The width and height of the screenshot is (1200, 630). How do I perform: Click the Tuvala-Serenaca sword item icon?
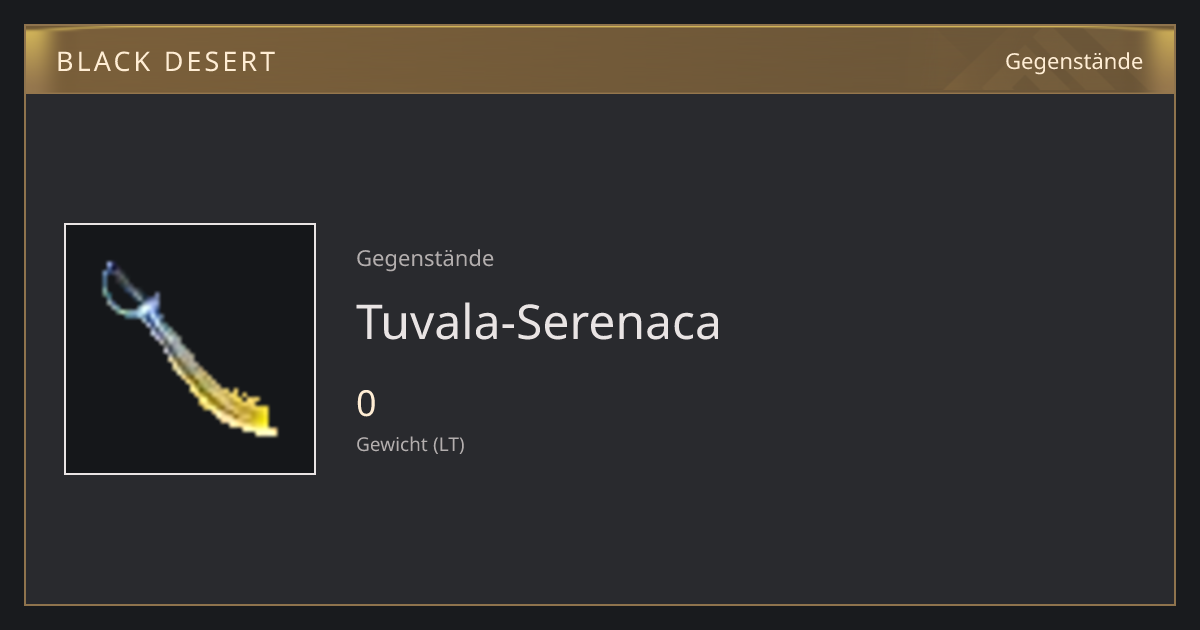tap(189, 349)
